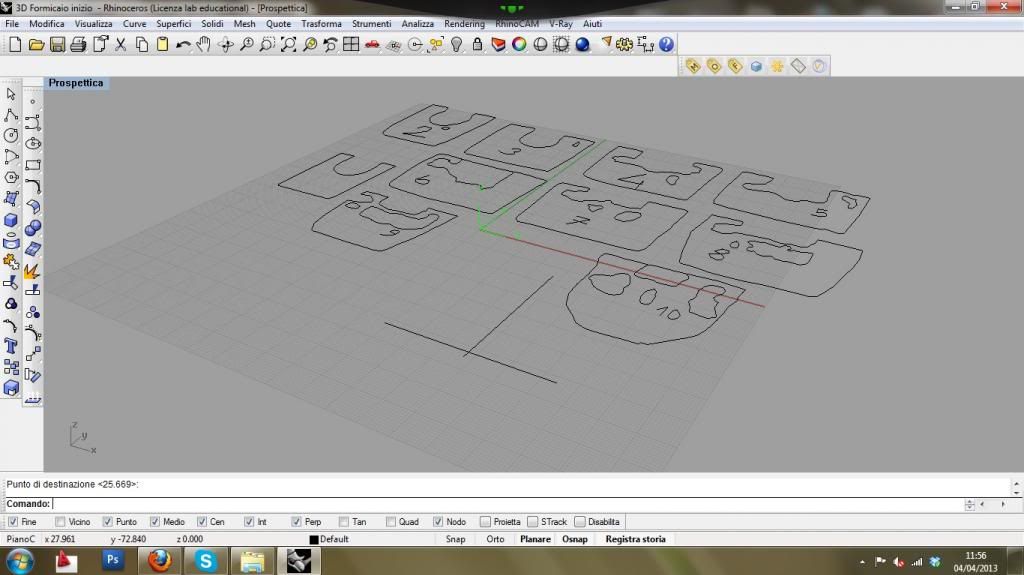
Task: Enable the Vicino osnap checkbox
Action: click(x=60, y=522)
